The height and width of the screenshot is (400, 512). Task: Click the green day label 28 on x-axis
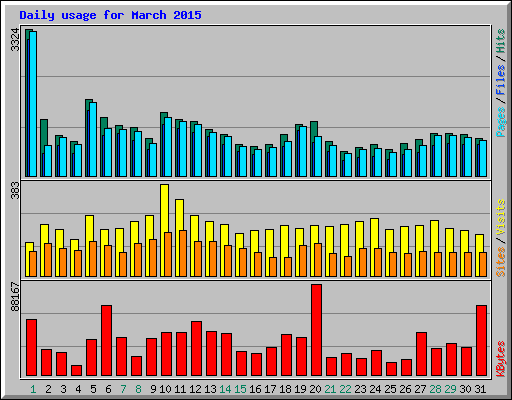tap(435, 389)
